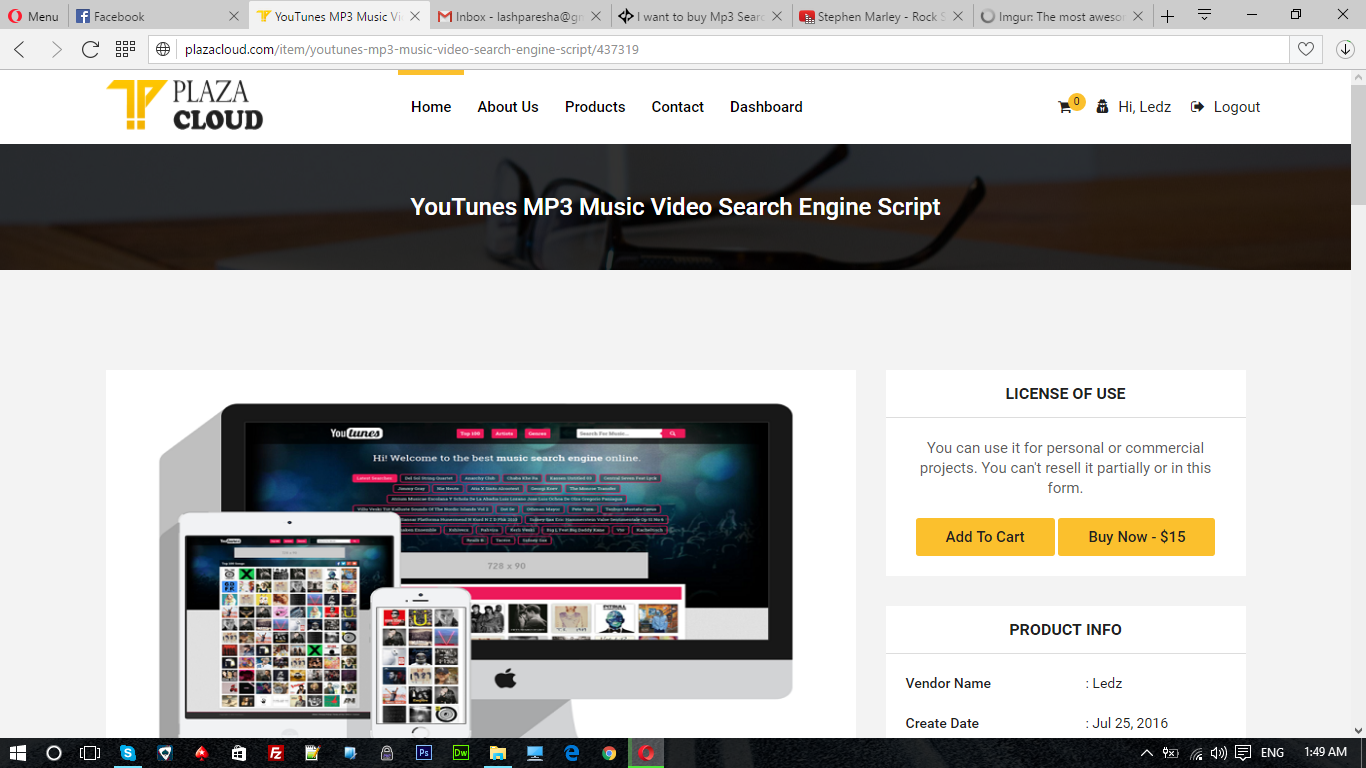
Task: Open the battery status tray icon
Action: click(1171, 753)
